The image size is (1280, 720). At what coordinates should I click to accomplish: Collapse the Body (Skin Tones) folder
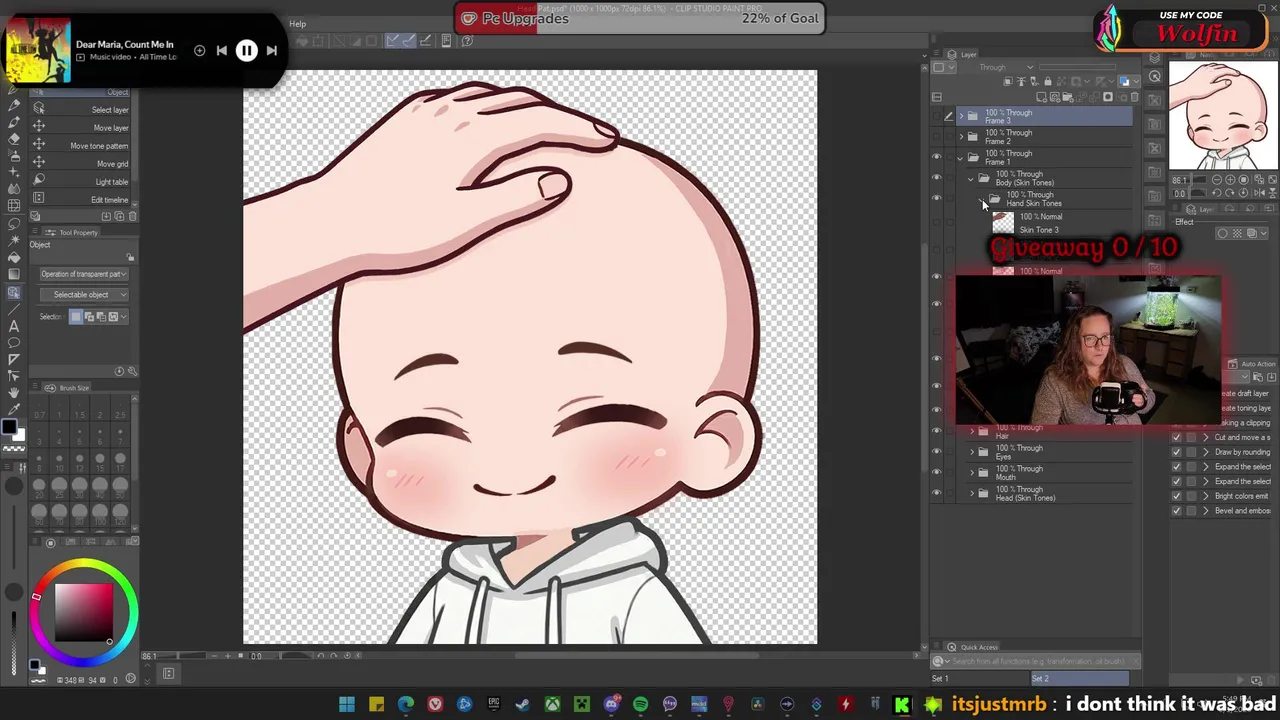tap(971, 178)
